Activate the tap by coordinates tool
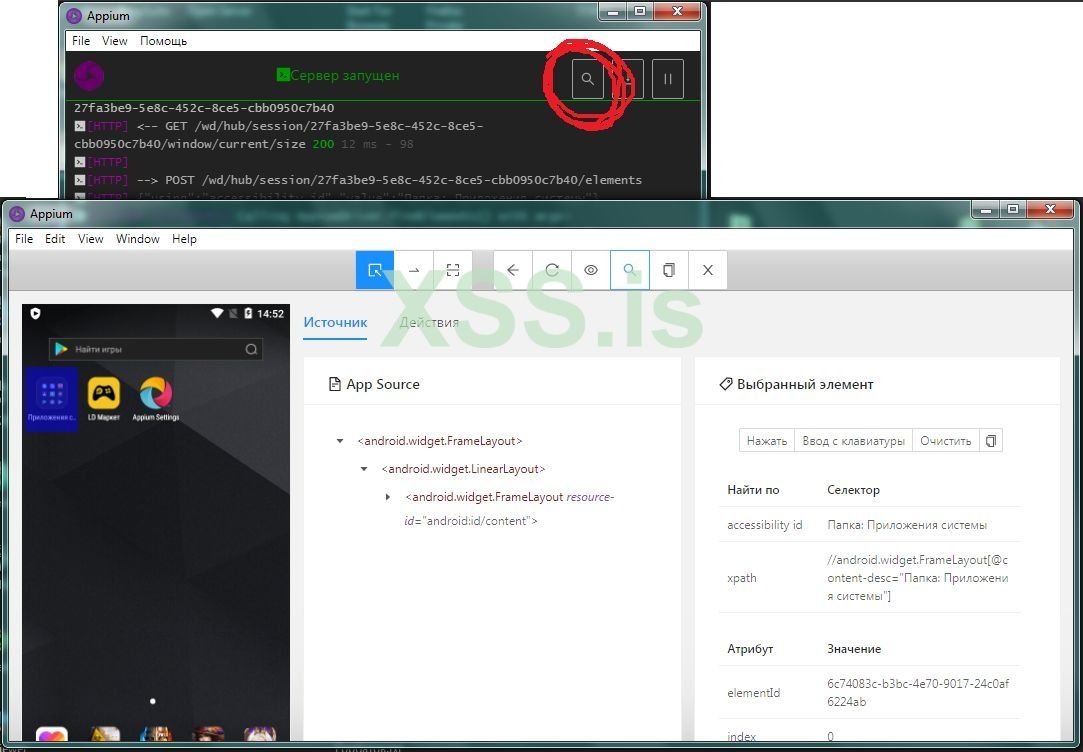1083x752 pixels. 453,270
